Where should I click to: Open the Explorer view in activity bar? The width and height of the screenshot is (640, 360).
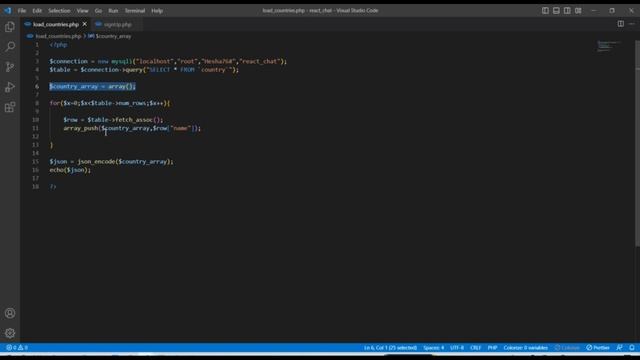coord(10,27)
